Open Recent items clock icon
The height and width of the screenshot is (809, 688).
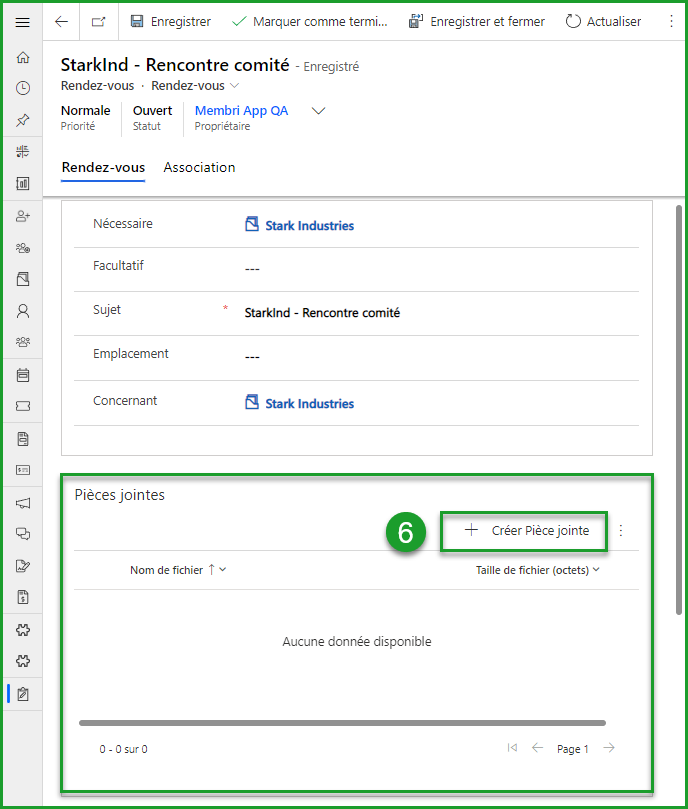coord(22,88)
